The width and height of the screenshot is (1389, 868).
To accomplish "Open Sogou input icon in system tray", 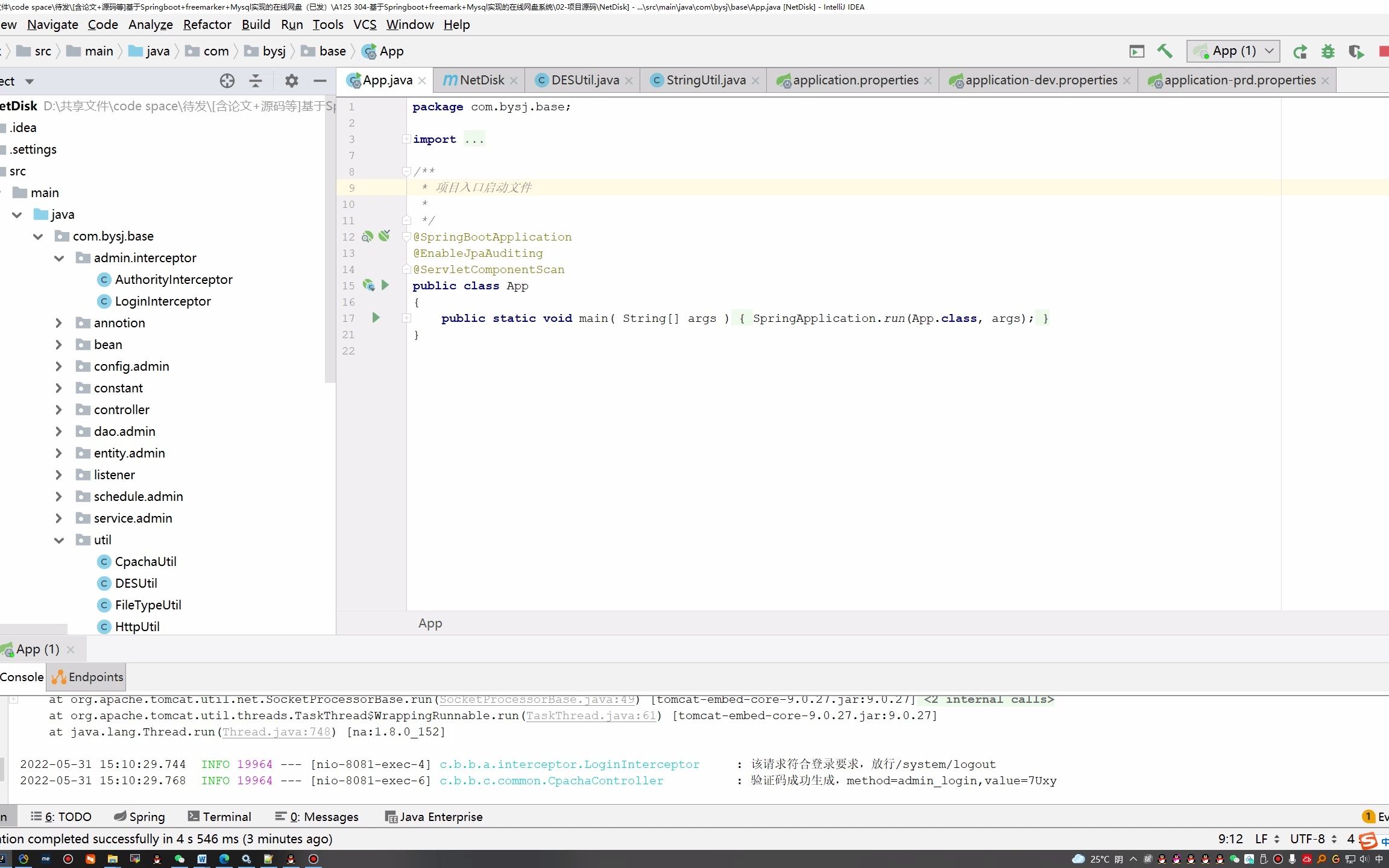I will pos(1369,839).
